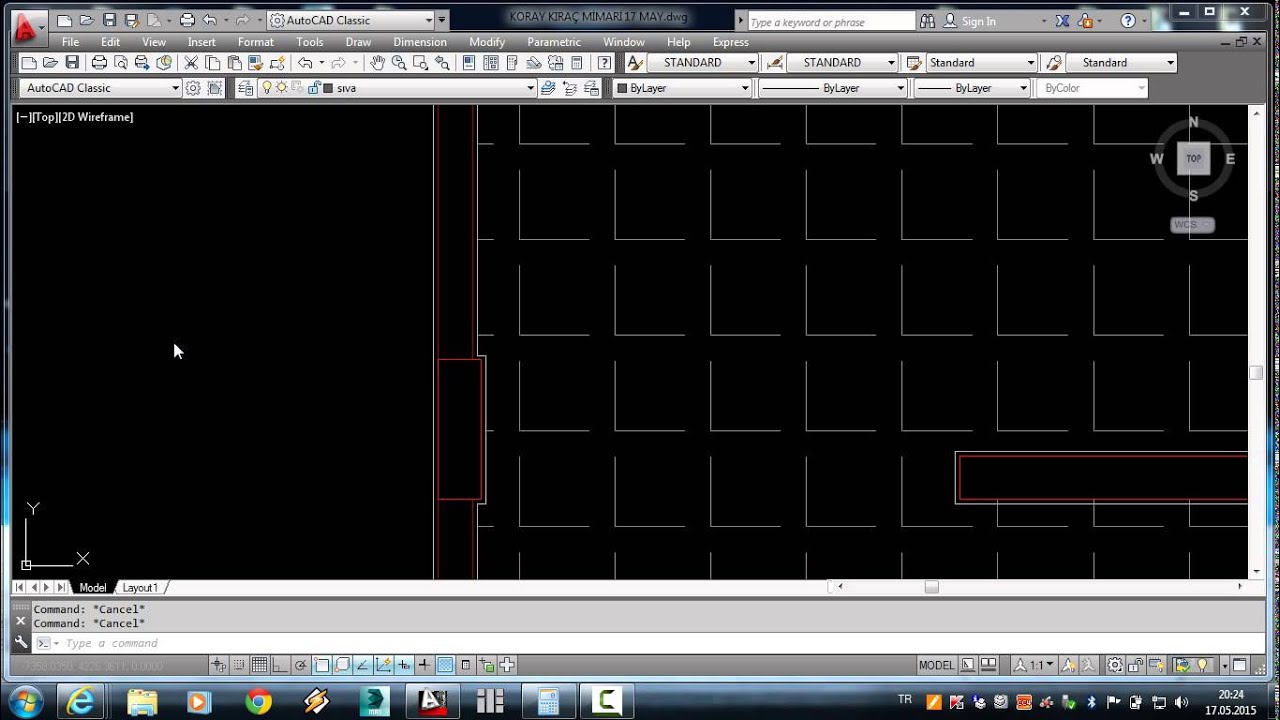The height and width of the screenshot is (720, 1280).
Task: Open the DesignCenter icon
Action: point(491,62)
